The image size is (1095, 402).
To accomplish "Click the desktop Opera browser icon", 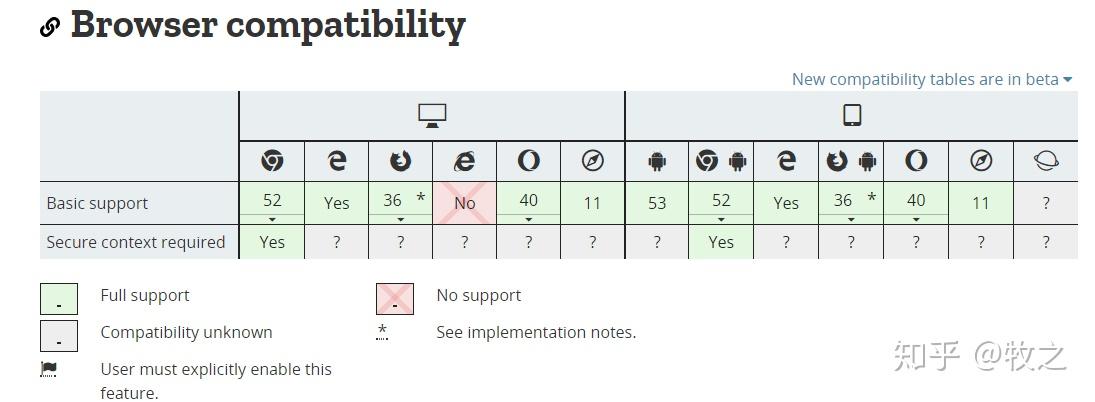I will pos(529,161).
